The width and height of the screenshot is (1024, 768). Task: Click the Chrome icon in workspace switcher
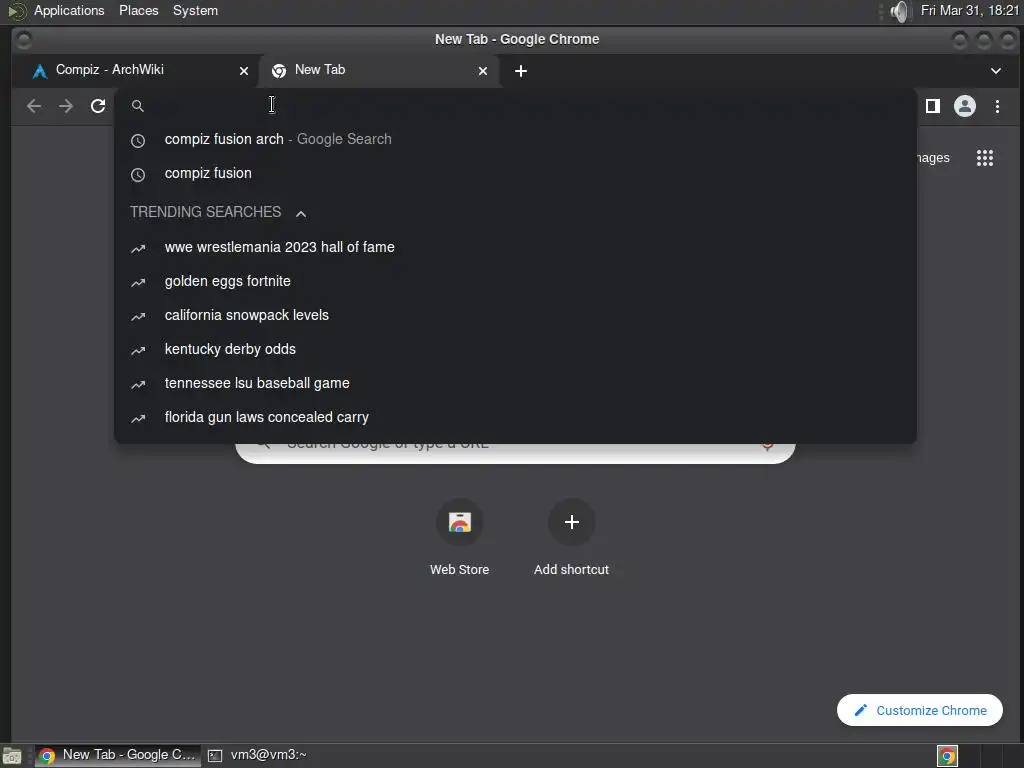tap(947, 756)
